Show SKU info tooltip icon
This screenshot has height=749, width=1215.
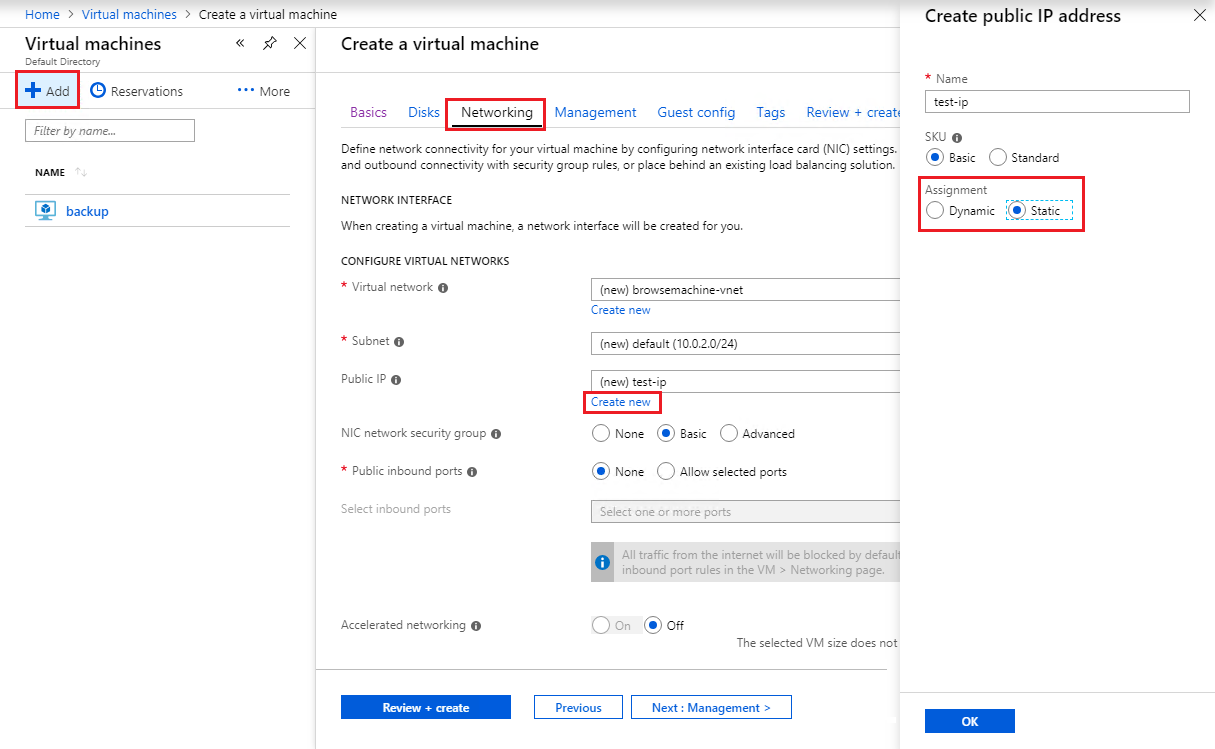[957, 137]
